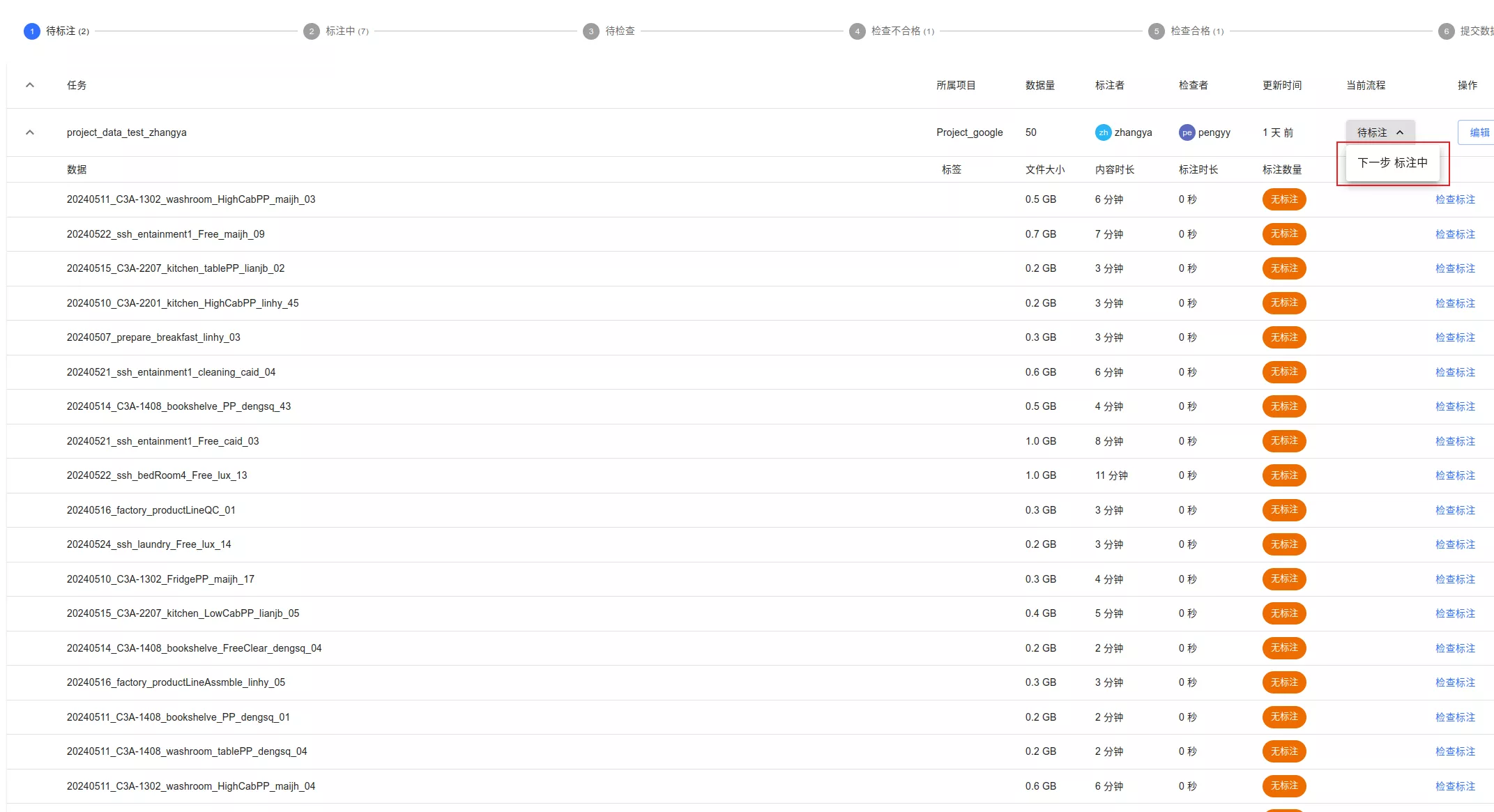Screen dimensions: 1494x812
Task: Click step 2 circle 标注中
Action: coord(311,31)
